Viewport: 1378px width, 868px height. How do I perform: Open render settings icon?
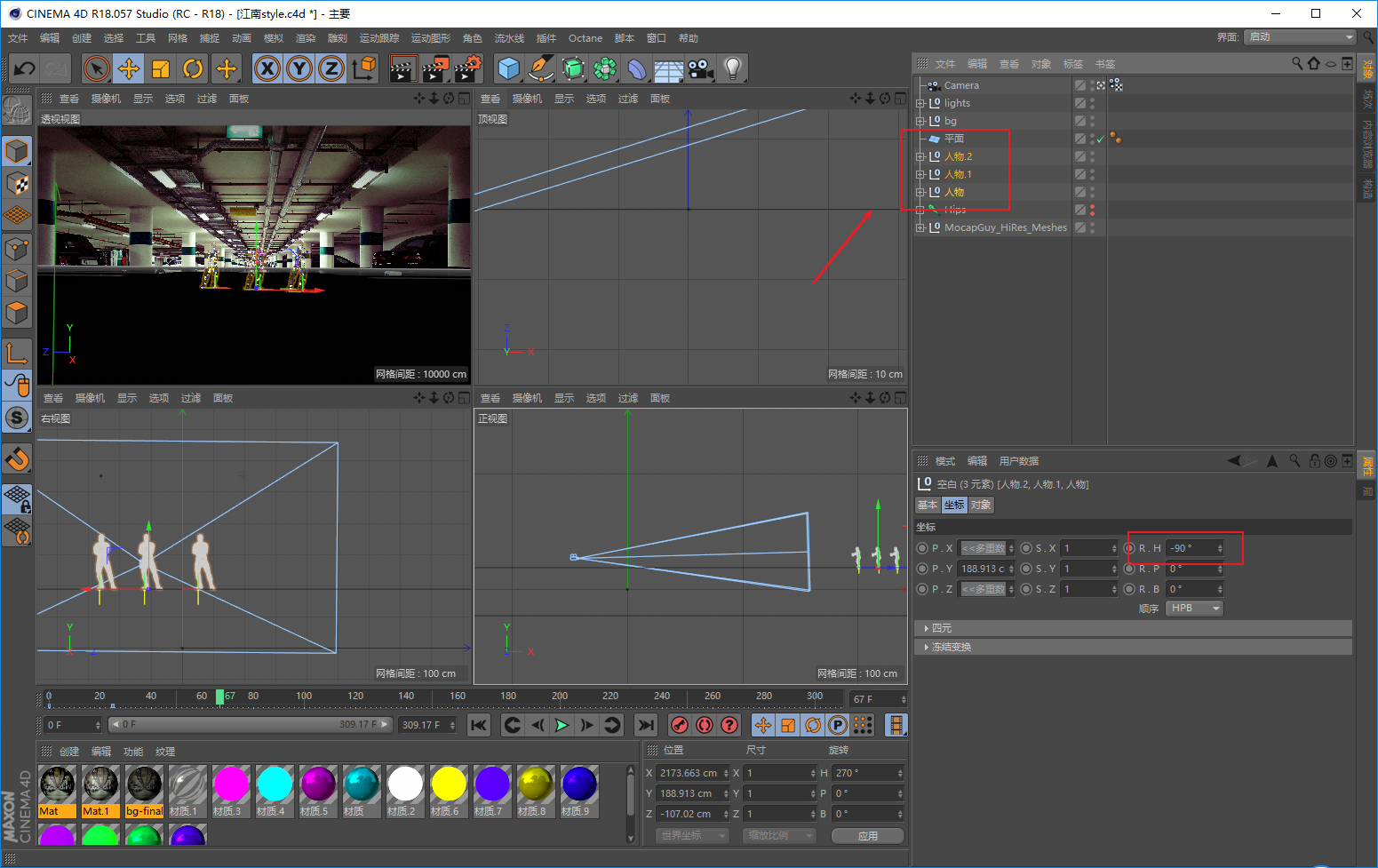pyautogui.click(x=468, y=68)
